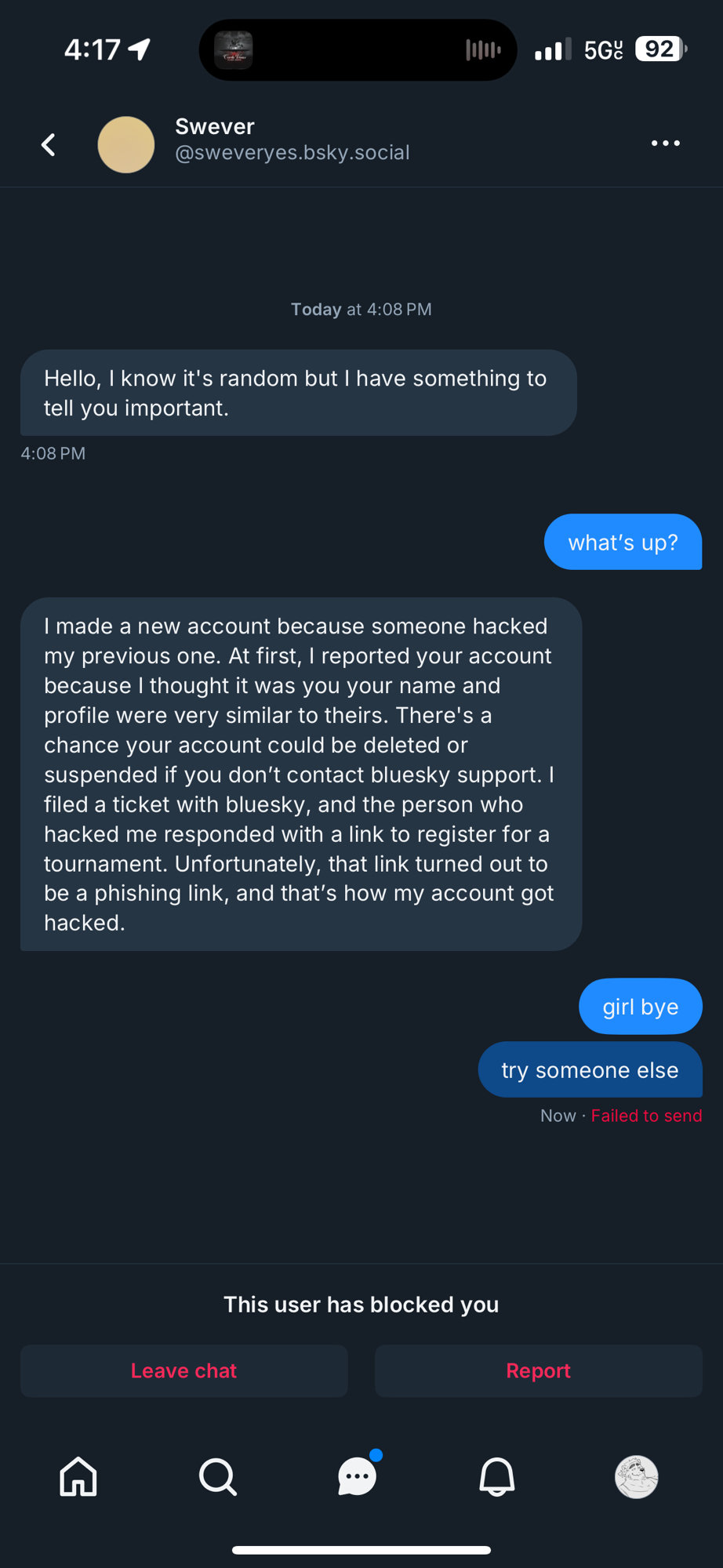Tap the audio waveform in Dynamic Island
Image resolution: width=723 pixels, height=1568 pixels.
pos(483,50)
